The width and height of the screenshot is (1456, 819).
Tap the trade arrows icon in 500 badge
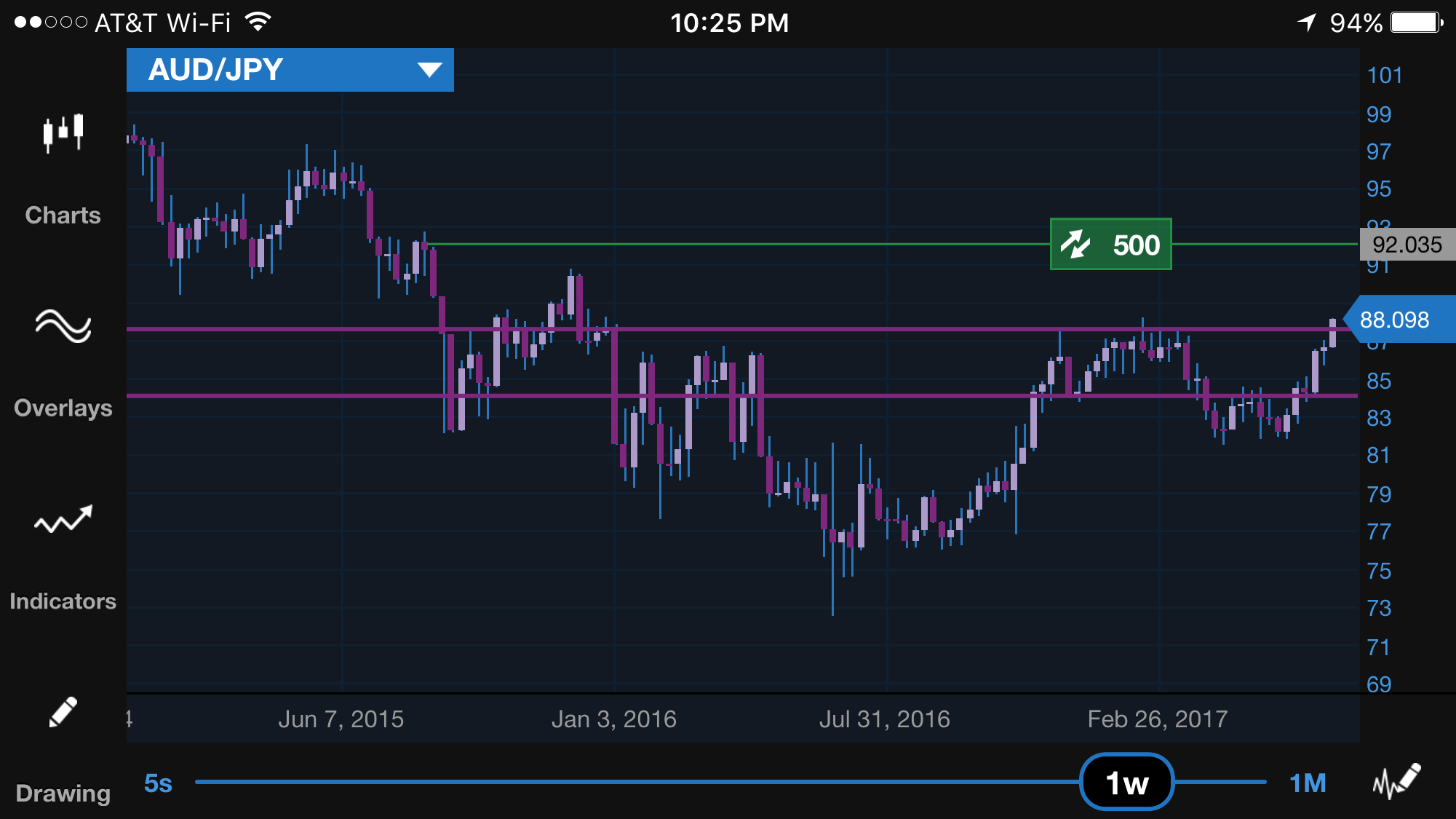click(x=1075, y=245)
